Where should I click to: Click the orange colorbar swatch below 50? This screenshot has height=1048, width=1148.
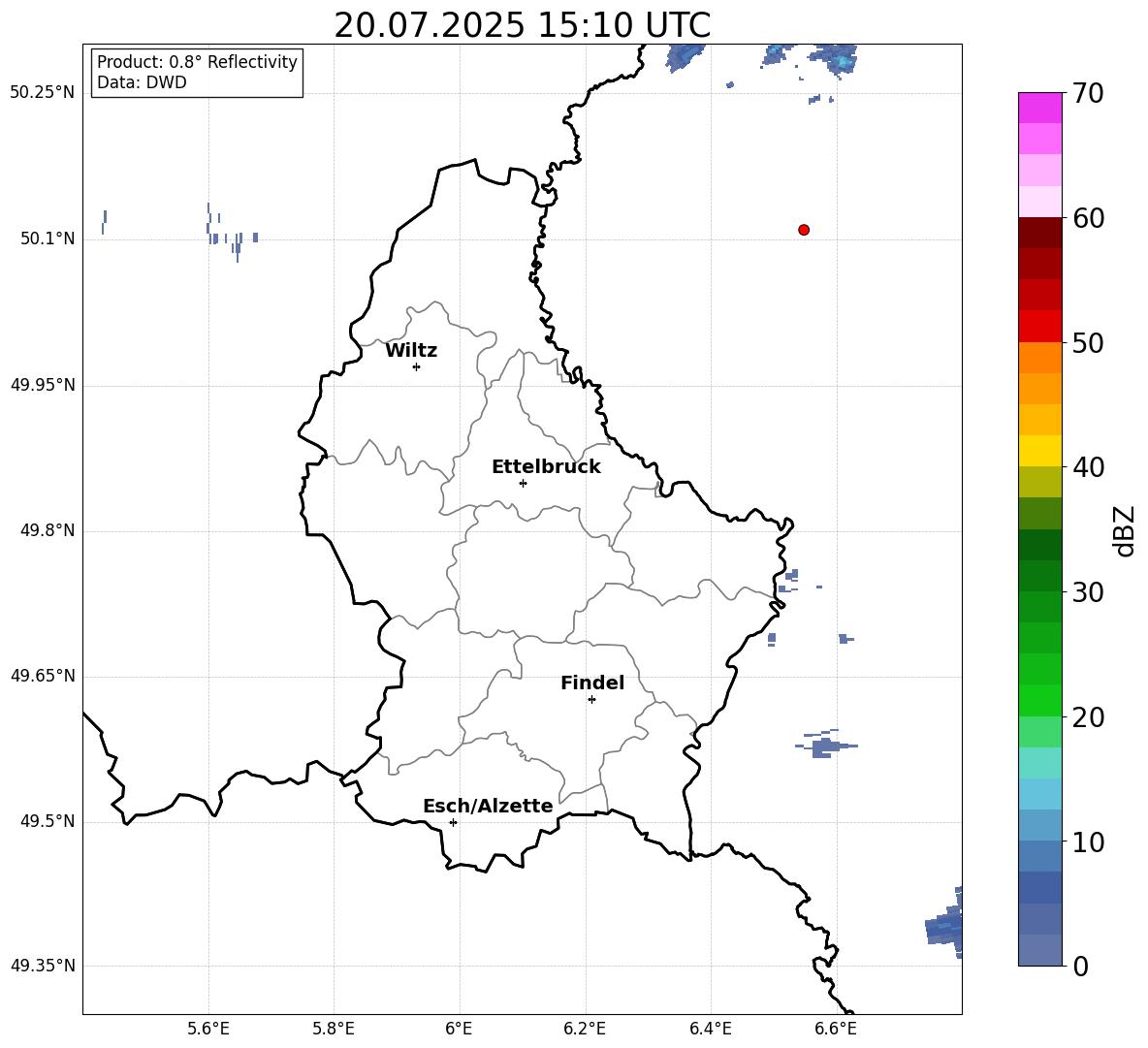click(x=1039, y=358)
